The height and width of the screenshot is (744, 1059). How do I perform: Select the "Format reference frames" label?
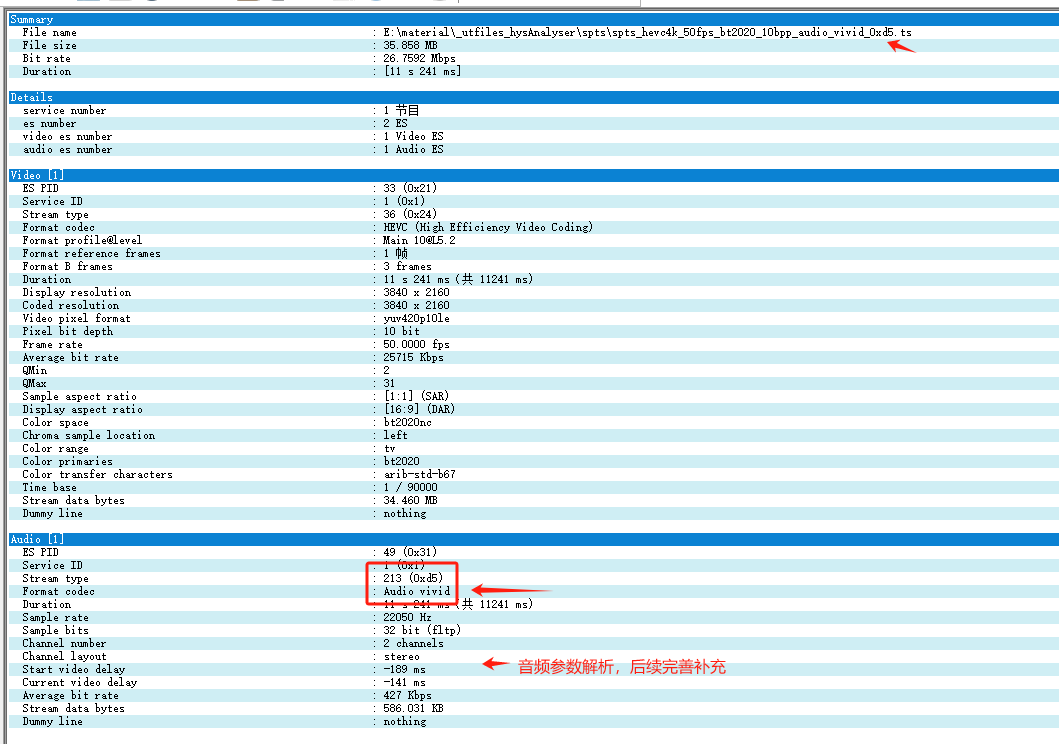click(x=92, y=254)
